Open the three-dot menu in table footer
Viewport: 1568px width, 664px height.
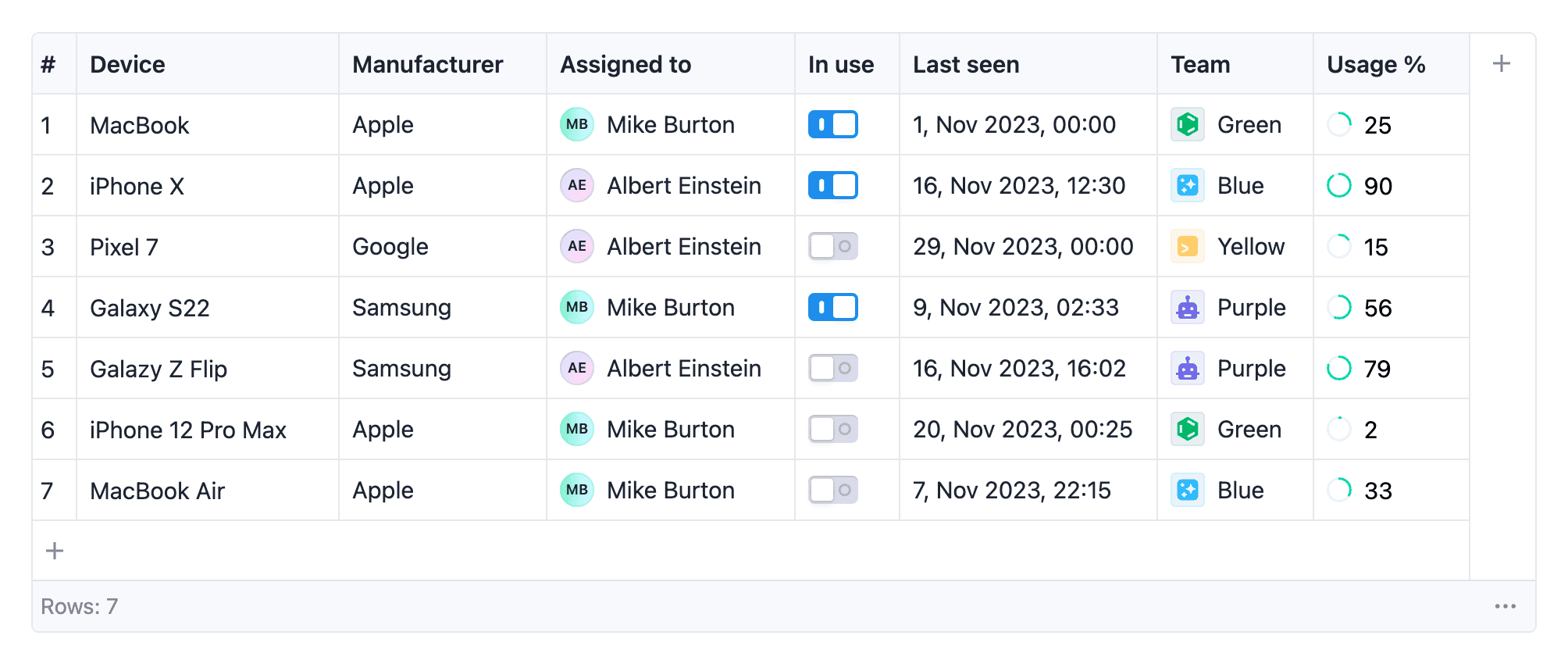pyautogui.click(x=1505, y=607)
